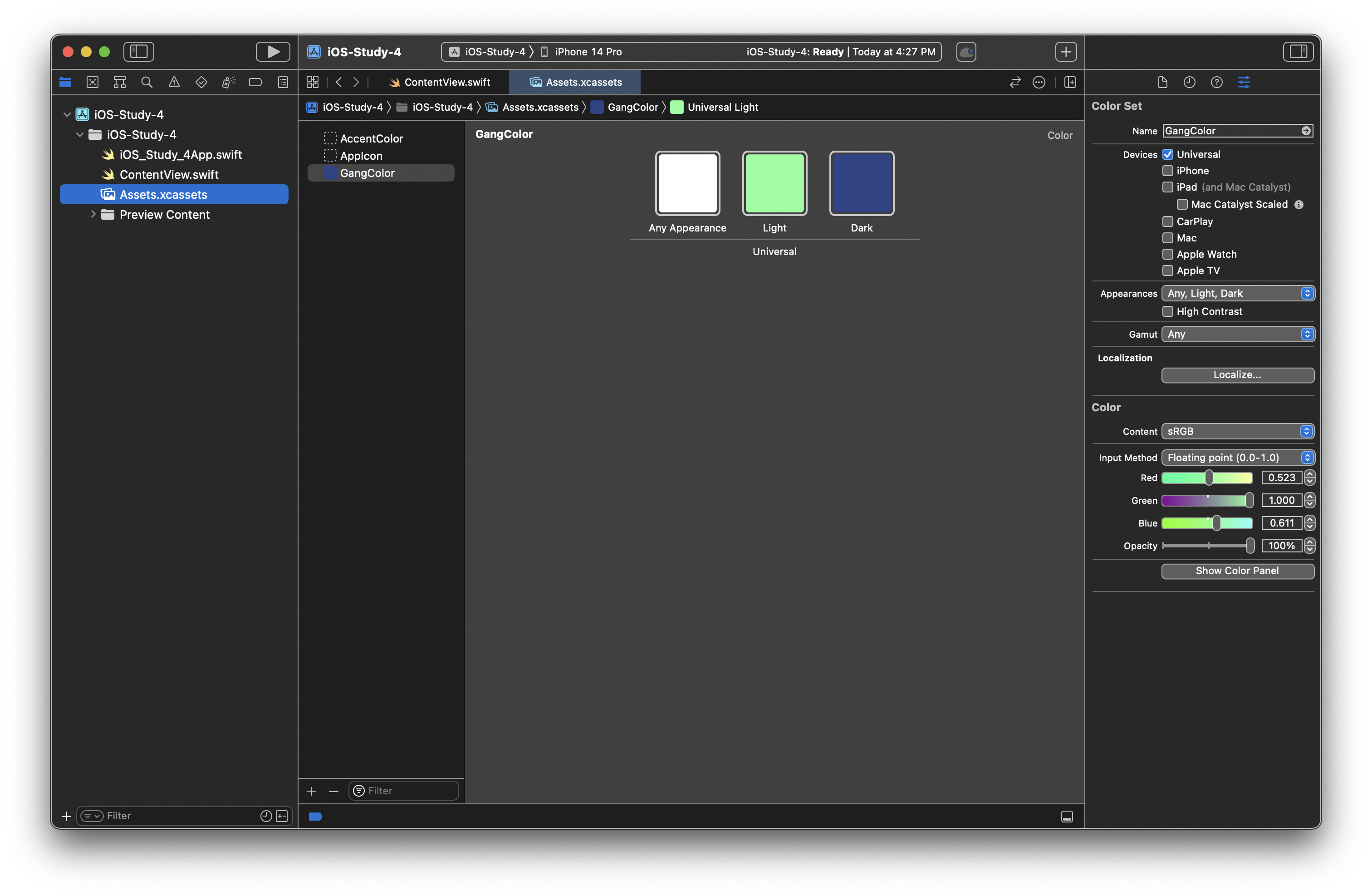Add an editor on the right
The image size is (1372, 896).
click(1070, 83)
